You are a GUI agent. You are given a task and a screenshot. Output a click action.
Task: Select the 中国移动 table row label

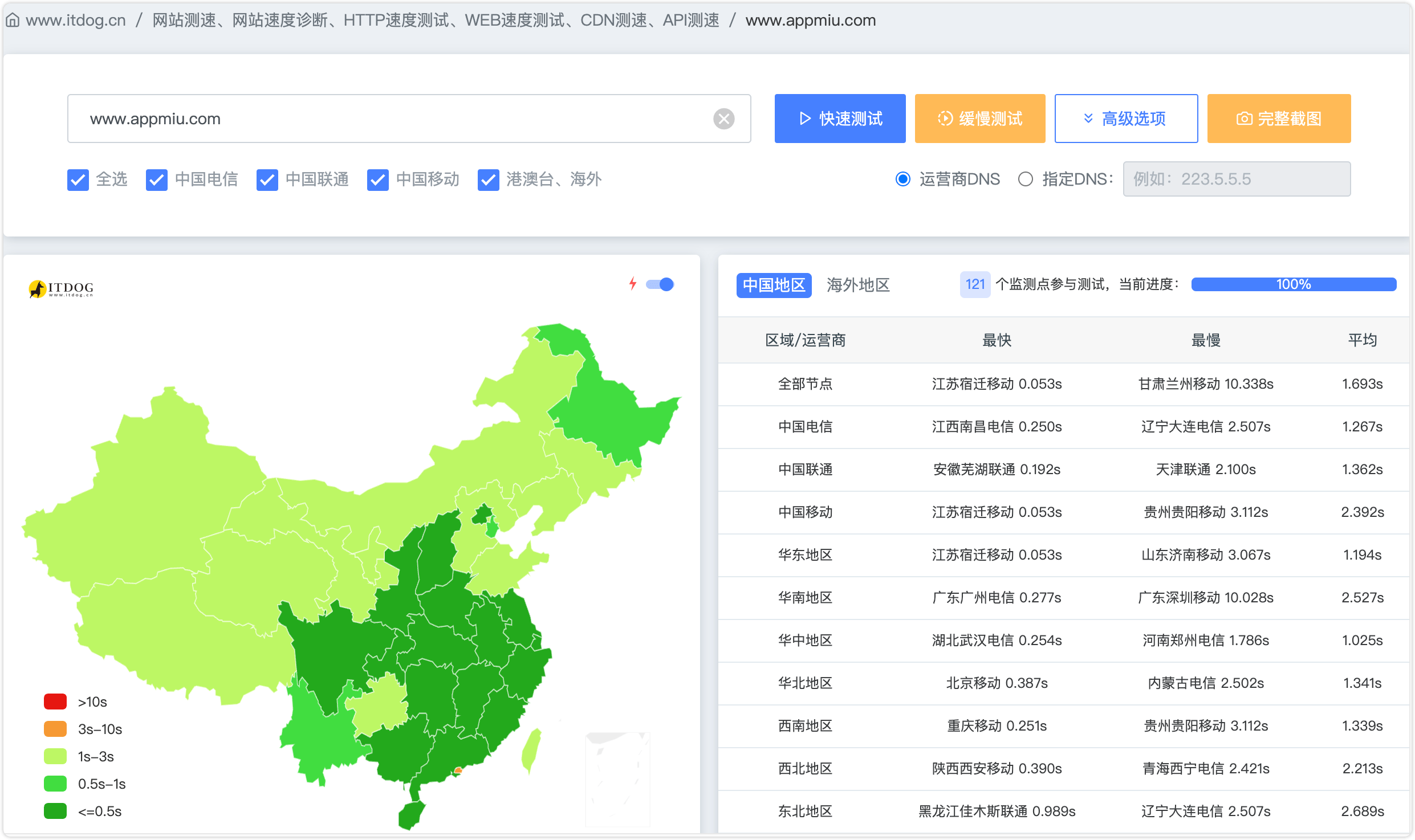[x=805, y=512]
